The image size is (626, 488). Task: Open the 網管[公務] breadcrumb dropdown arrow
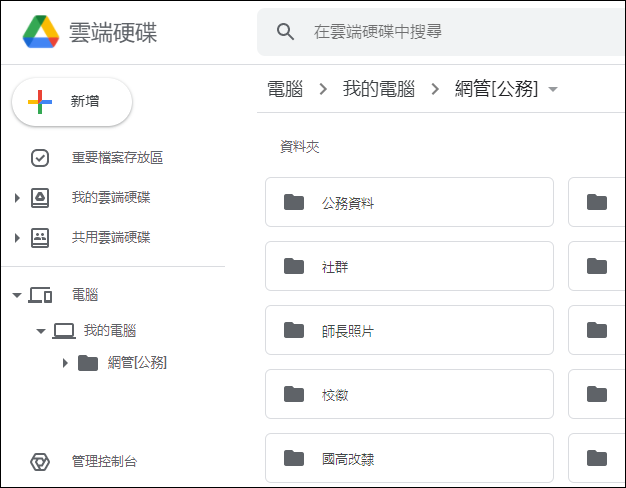[x=553, y=89]
